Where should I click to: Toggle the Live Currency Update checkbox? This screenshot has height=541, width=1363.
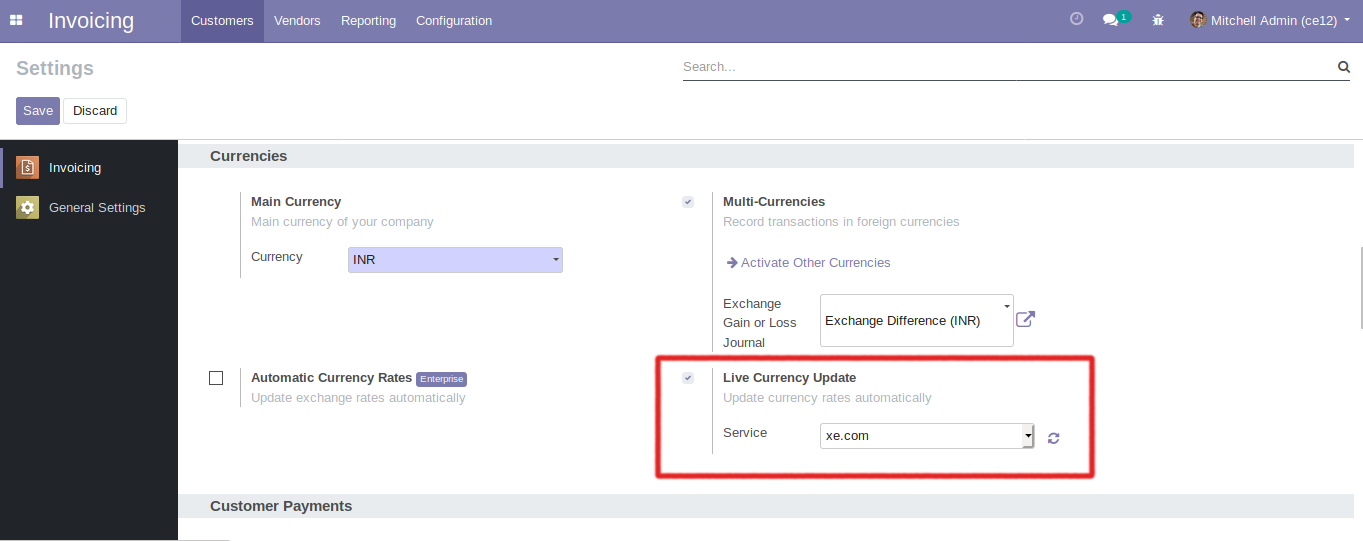[x=688, y=378]
